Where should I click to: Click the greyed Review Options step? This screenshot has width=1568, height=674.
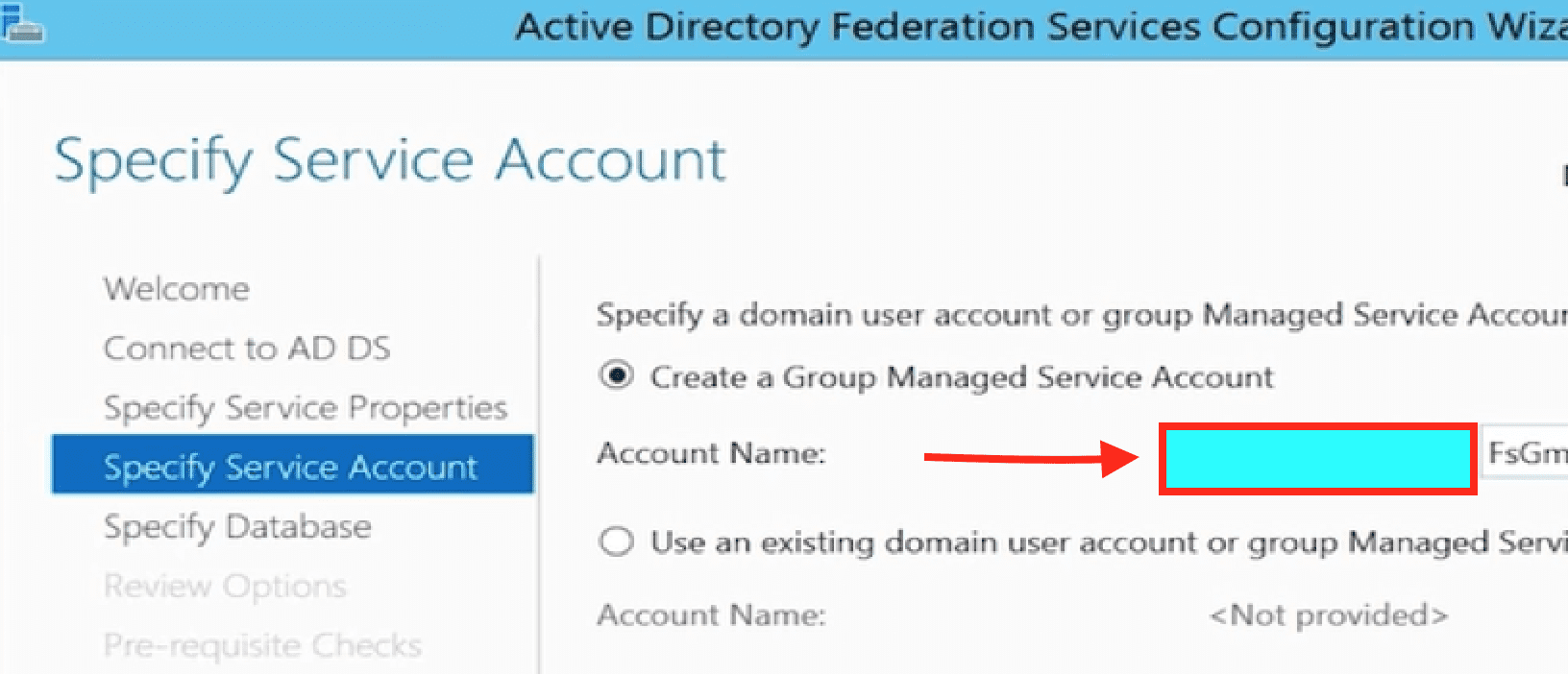225,586
